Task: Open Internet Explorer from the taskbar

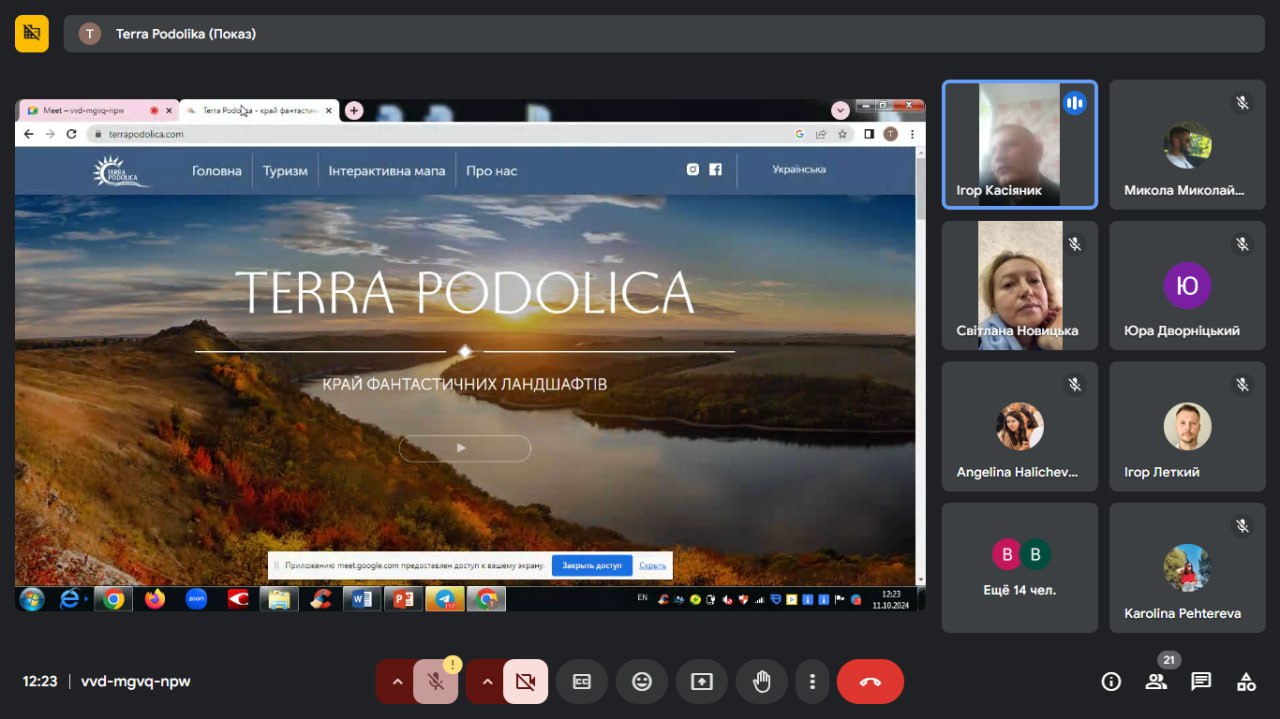Action: 70,599
